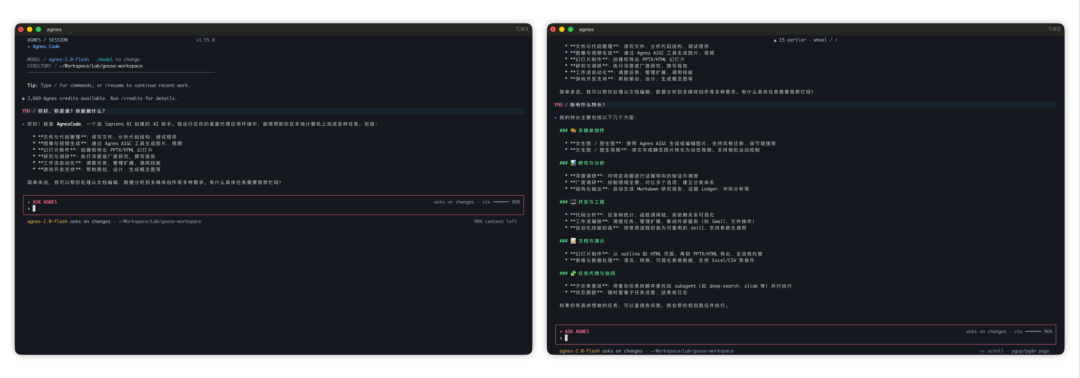Click agnes-2.0-flash in left window status bar
The image size is (1080, 378).
(48, 222)
